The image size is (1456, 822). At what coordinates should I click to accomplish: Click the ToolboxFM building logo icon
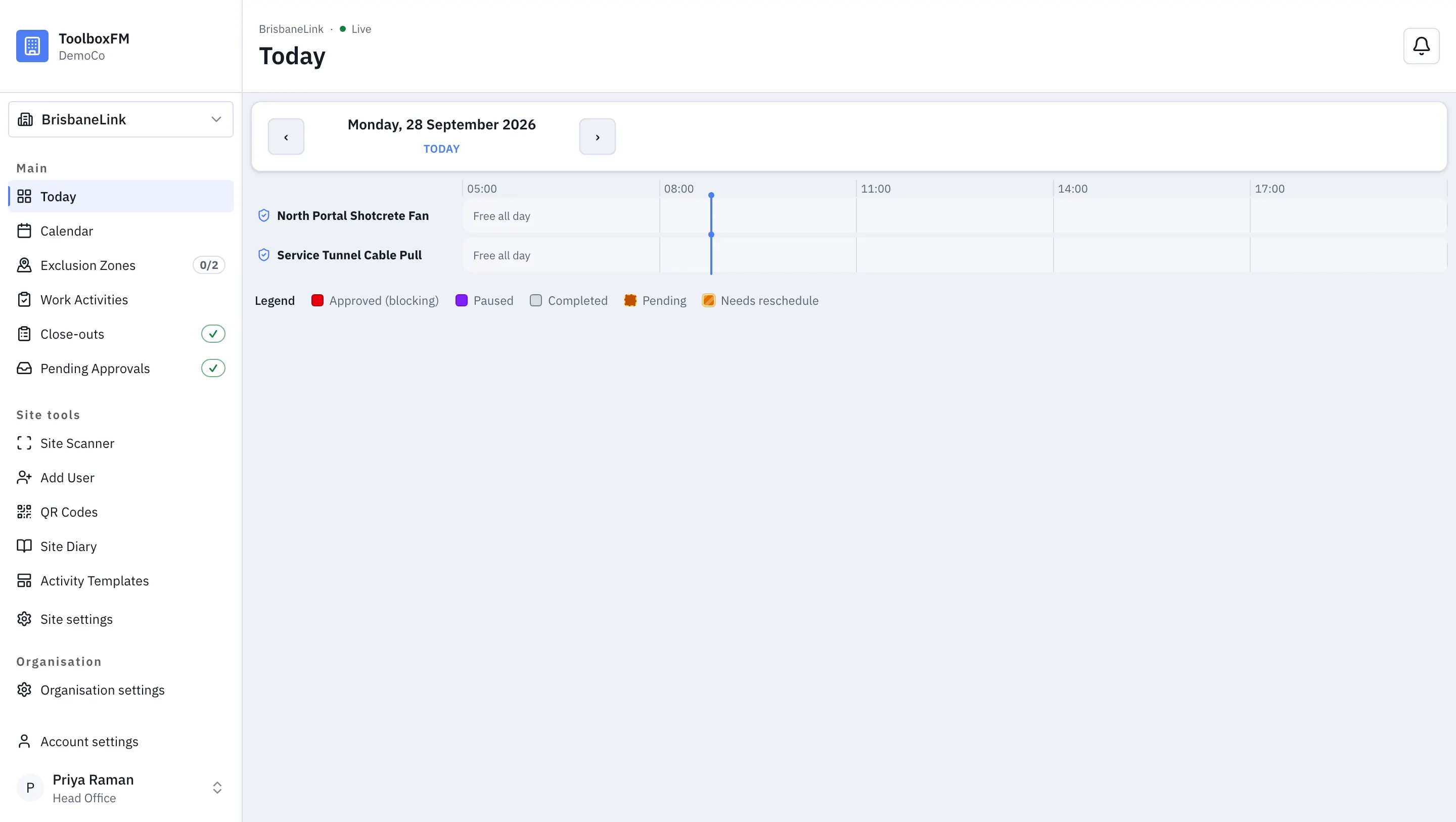pyautogui.click(x=32, y=46)
